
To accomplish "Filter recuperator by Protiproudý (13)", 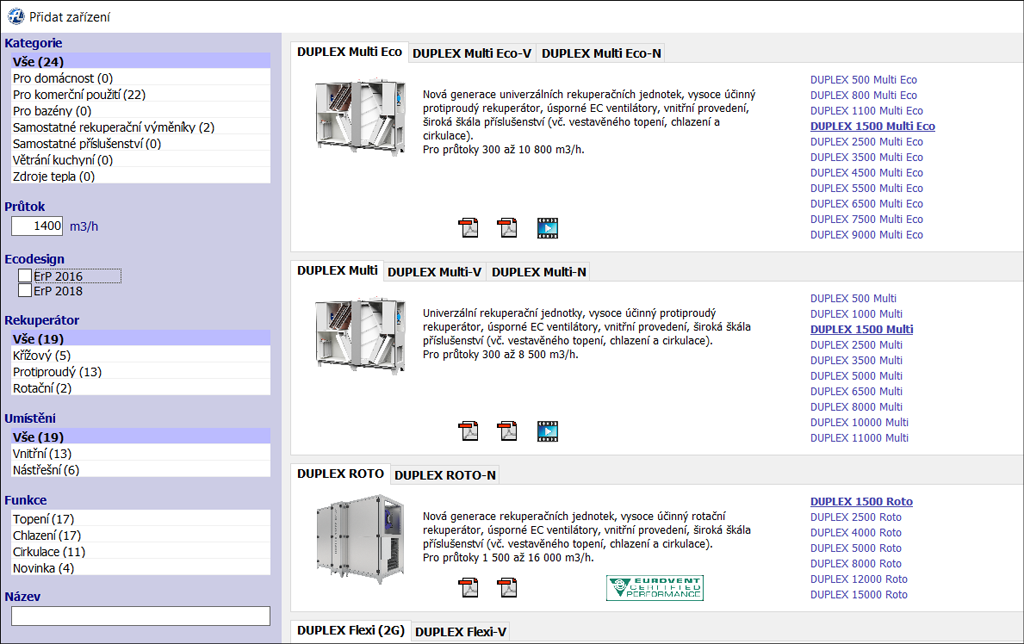I will (x=140, y=372).
